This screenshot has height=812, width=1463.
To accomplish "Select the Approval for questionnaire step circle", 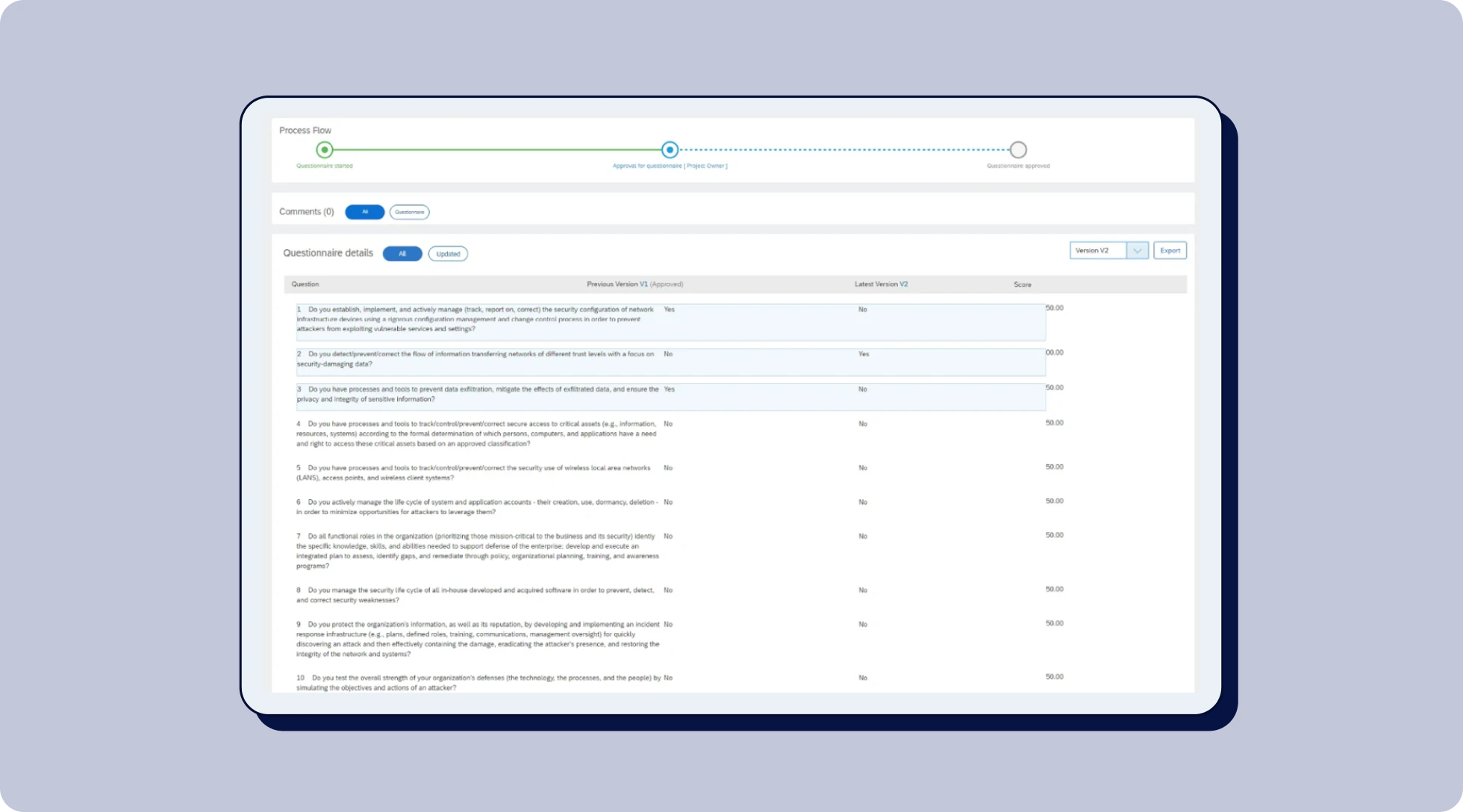I will [670, 149].
